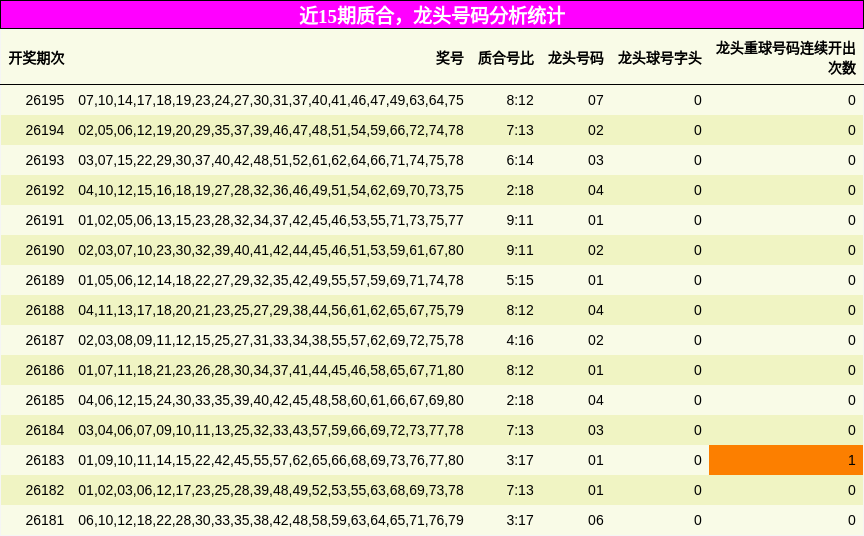Click winning numbers of period 26187 starting 02,03,08
864x536 pixels.
(x=271, y=340)
